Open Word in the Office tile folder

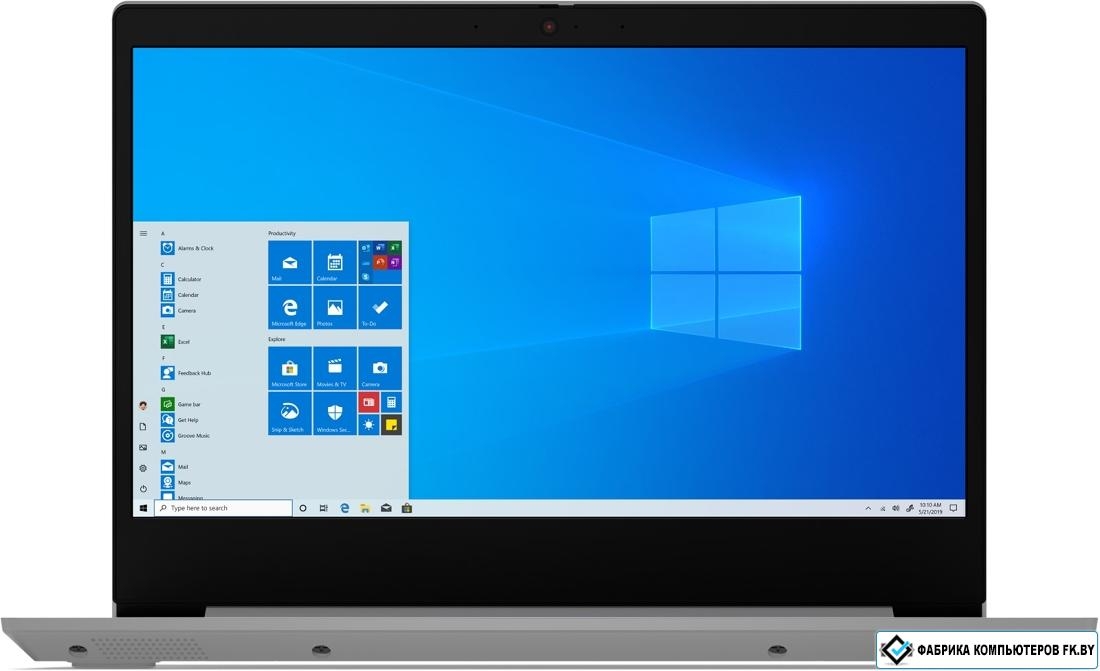pyautogui.click(x=380, y=247)
